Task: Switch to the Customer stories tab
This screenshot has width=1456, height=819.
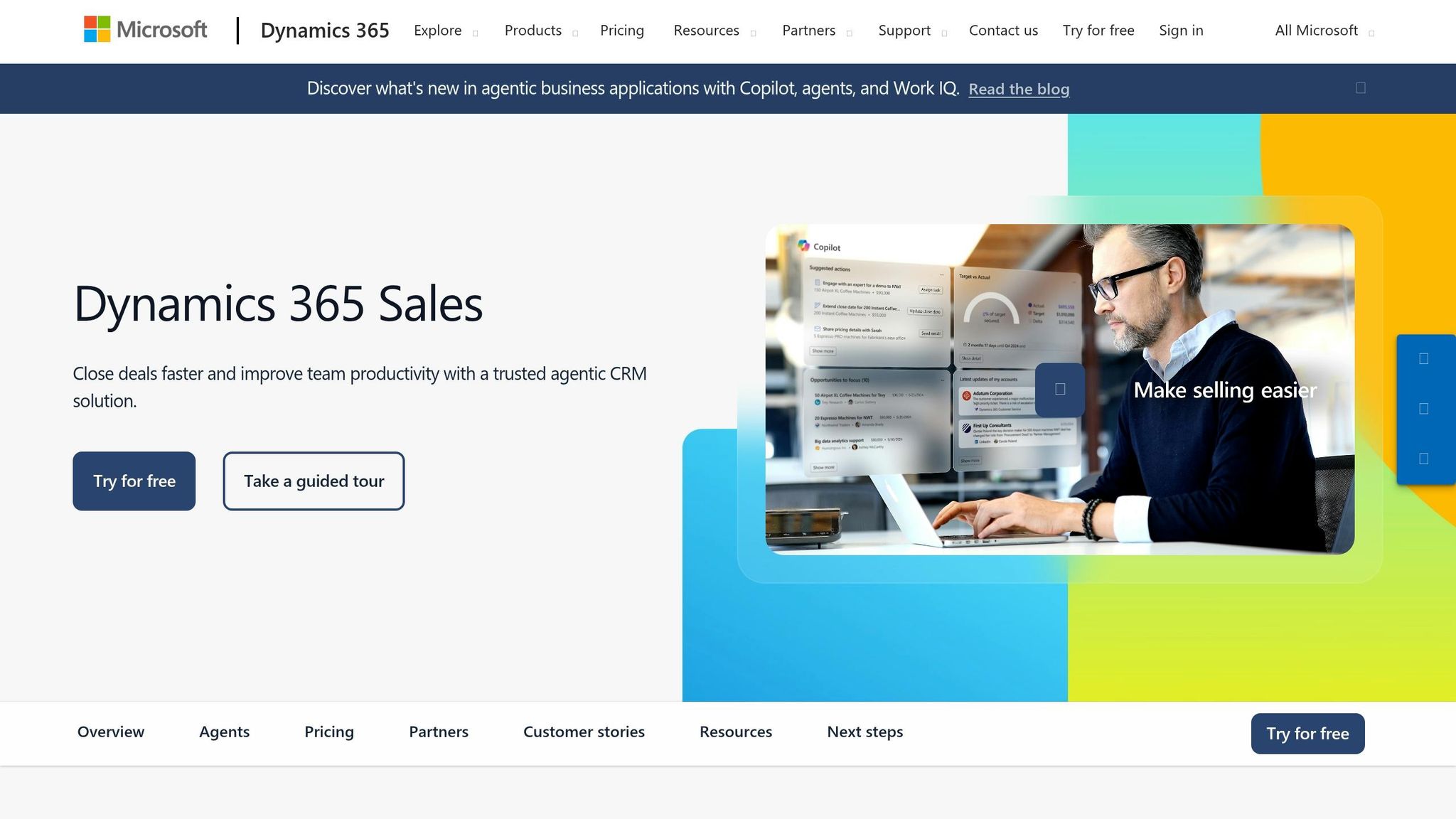Action: [x=584, y=732]
